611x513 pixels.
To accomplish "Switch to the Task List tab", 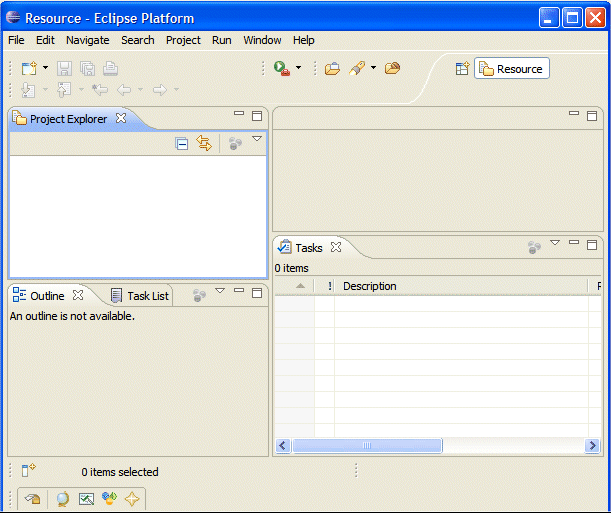I will 140,296.
